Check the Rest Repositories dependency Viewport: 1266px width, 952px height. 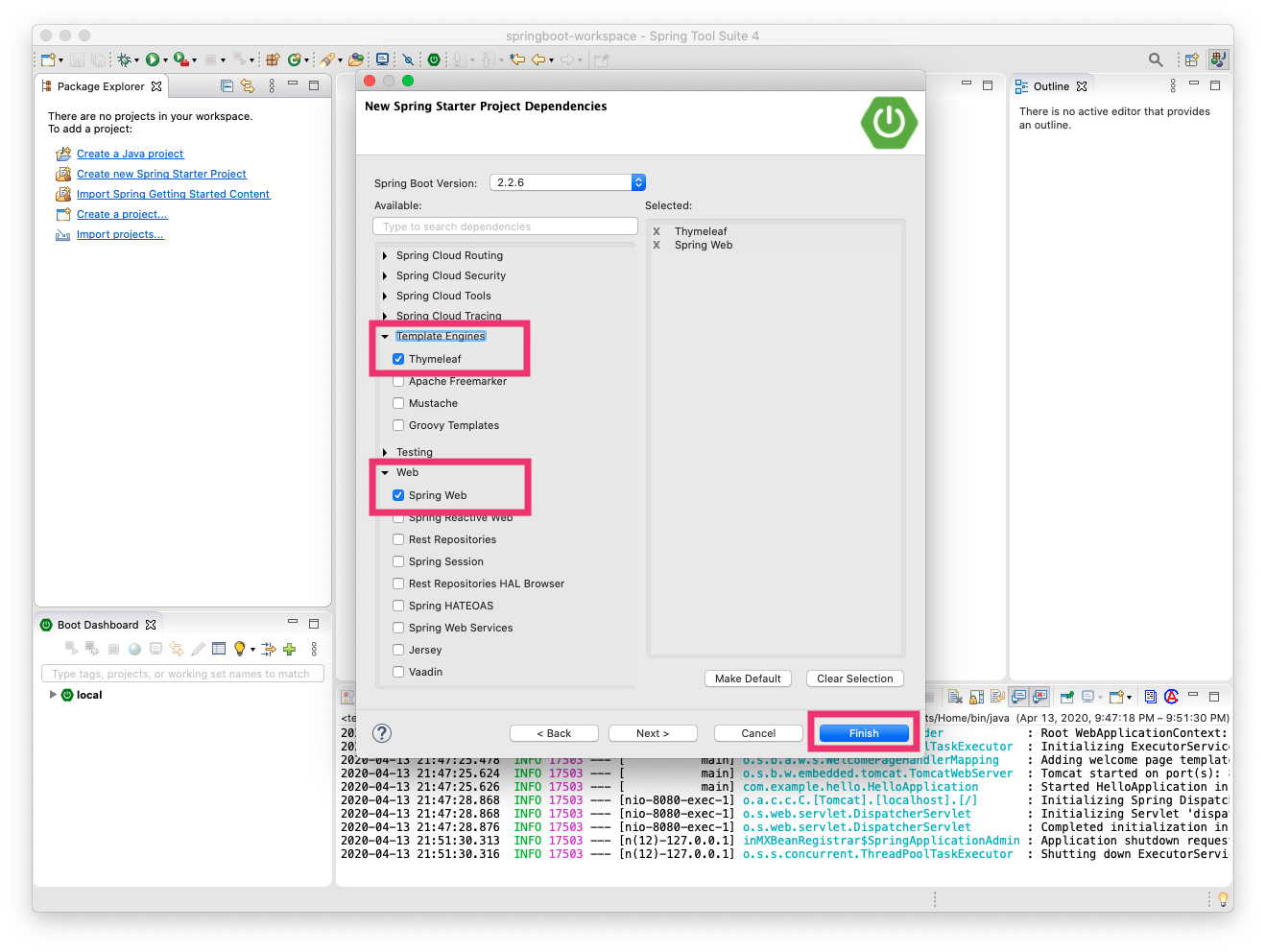(x=398, y=539)
